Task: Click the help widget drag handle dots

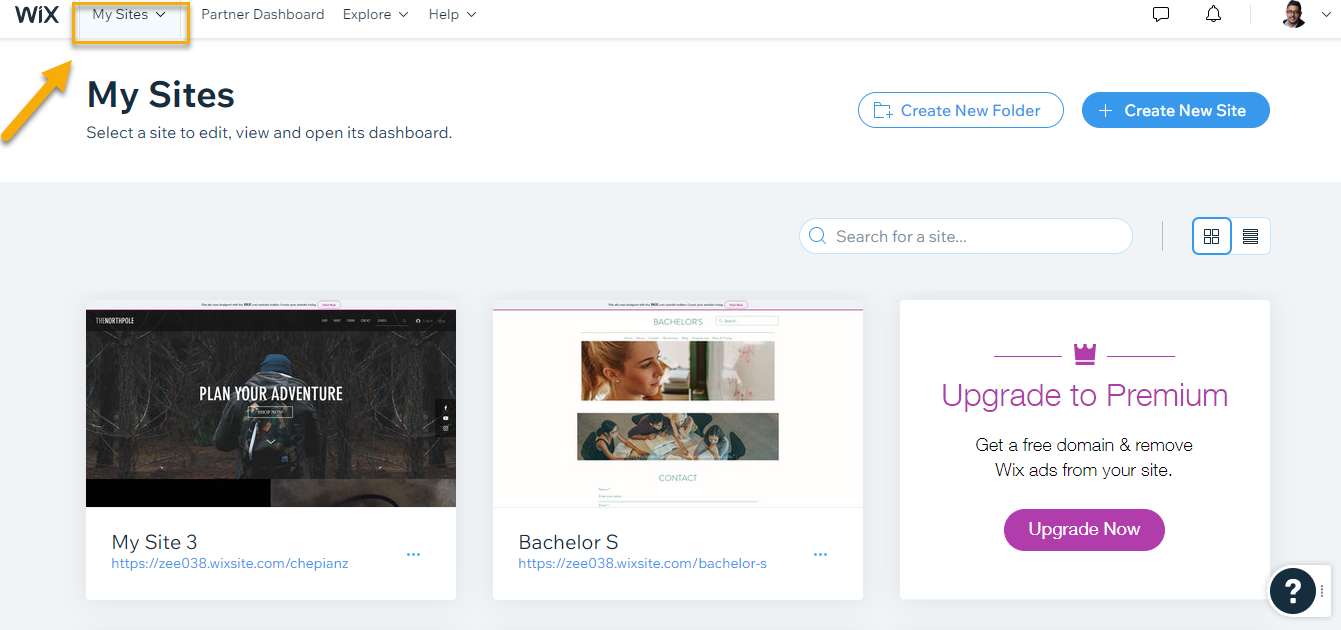Action: tap(1322, 590)
